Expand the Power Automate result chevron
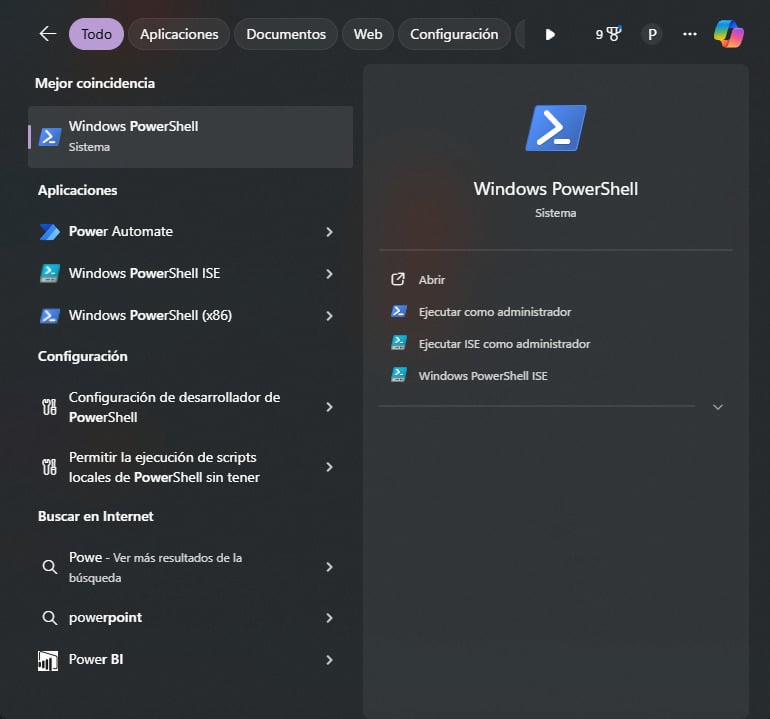770x719 pixels. [x=329, y=232]
